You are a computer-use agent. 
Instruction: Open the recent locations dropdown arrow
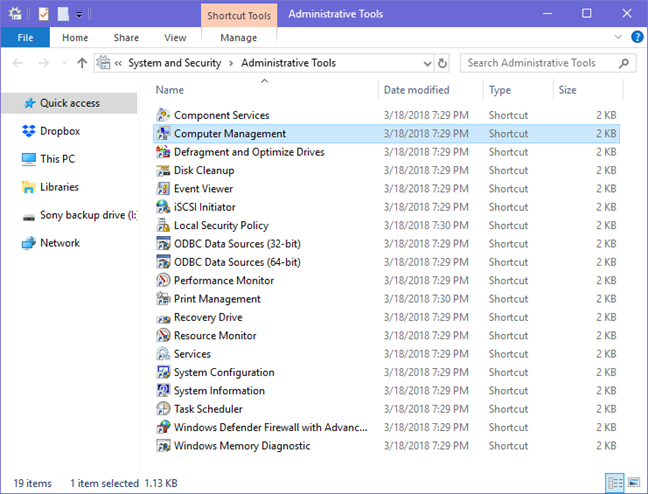pyautogui.click(x=64, y=63)
